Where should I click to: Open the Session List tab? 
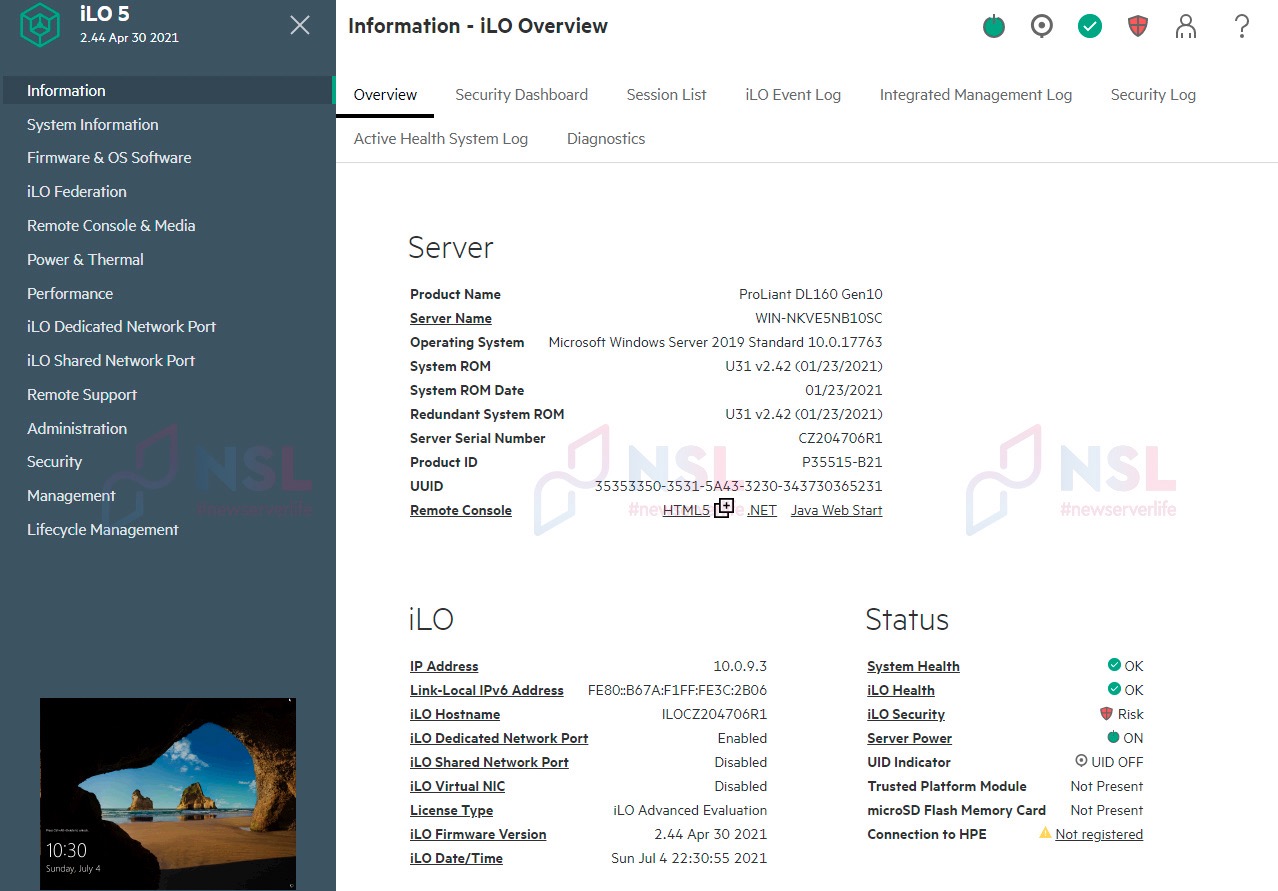pos(666,95)
